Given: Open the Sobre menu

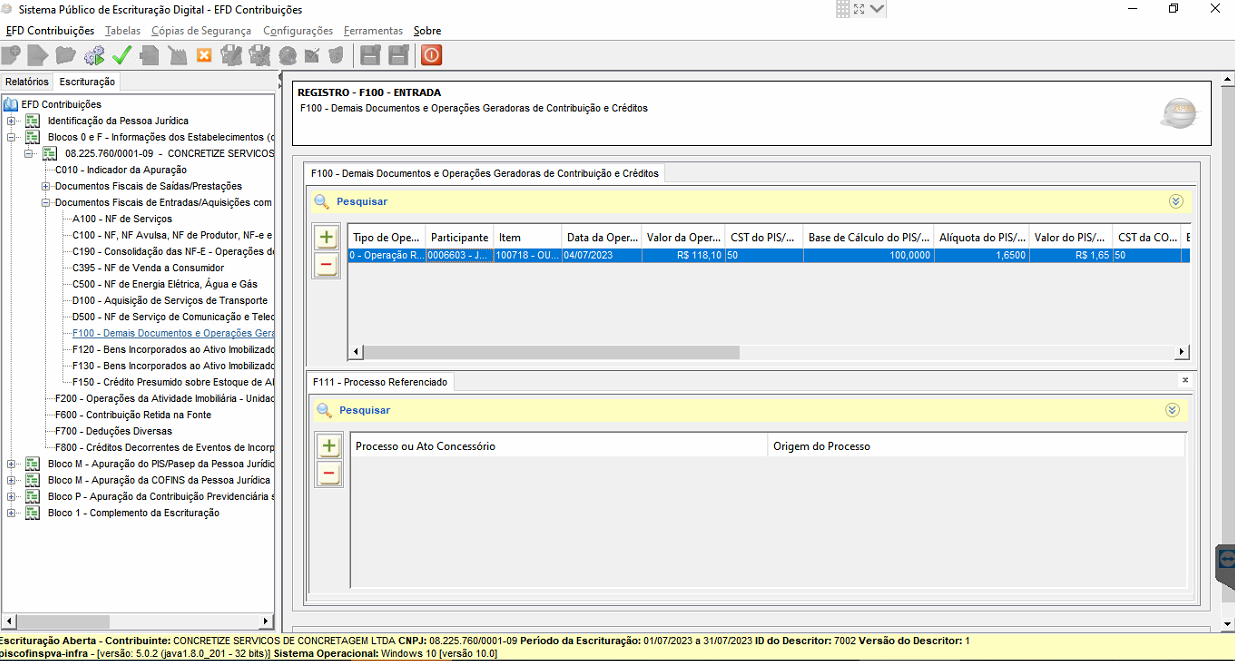Looking at the screenshot, I should pyautogui.click(x=427, y=31).
